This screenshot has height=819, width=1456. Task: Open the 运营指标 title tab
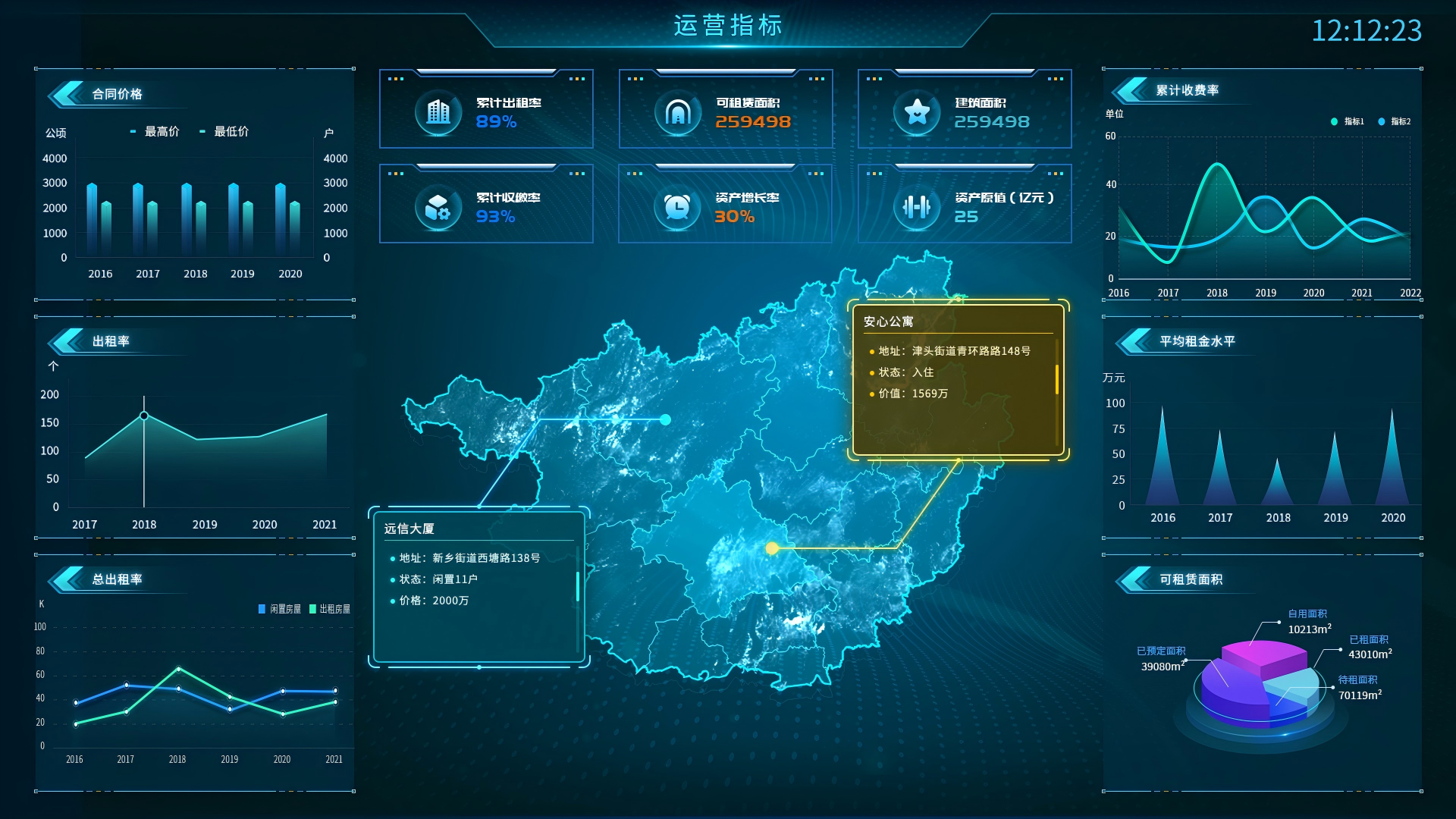click(x=728, y=25)
